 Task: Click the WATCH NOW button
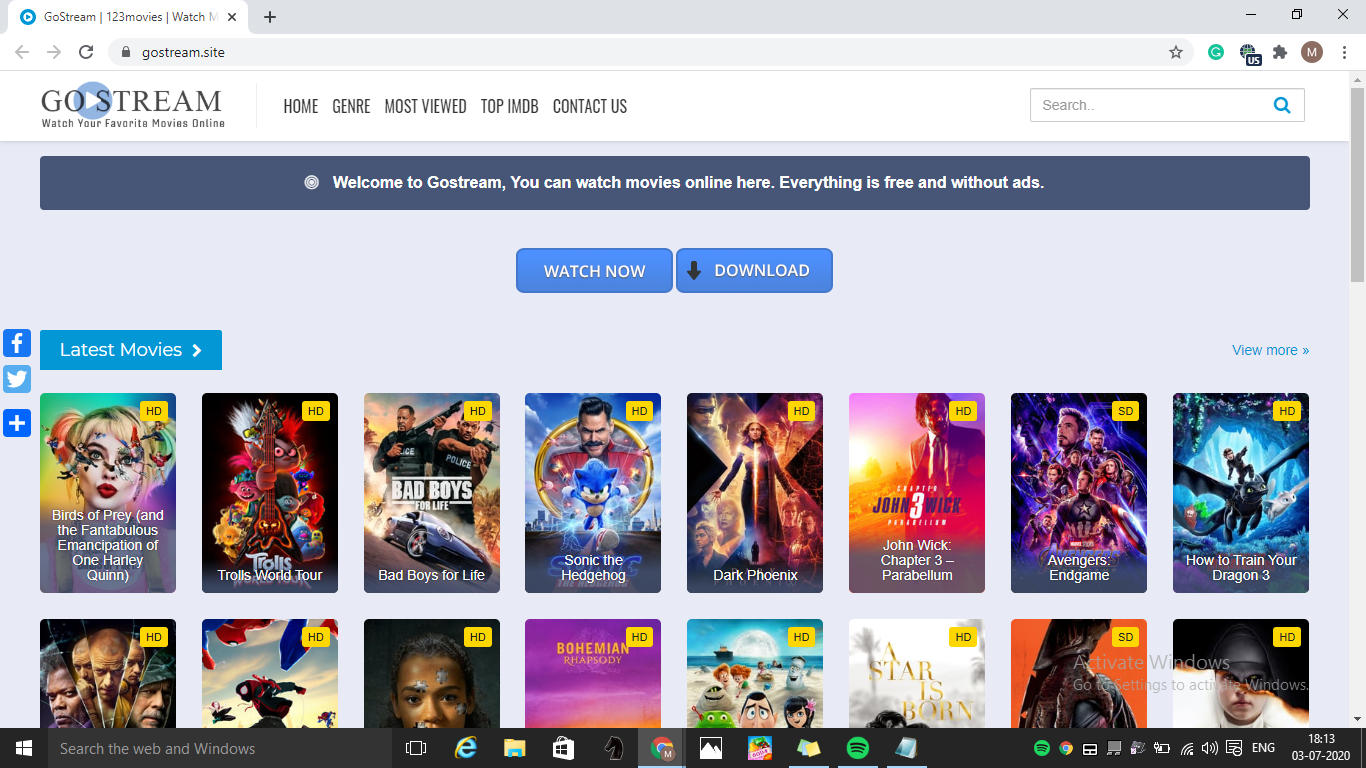tap(594, 271)
